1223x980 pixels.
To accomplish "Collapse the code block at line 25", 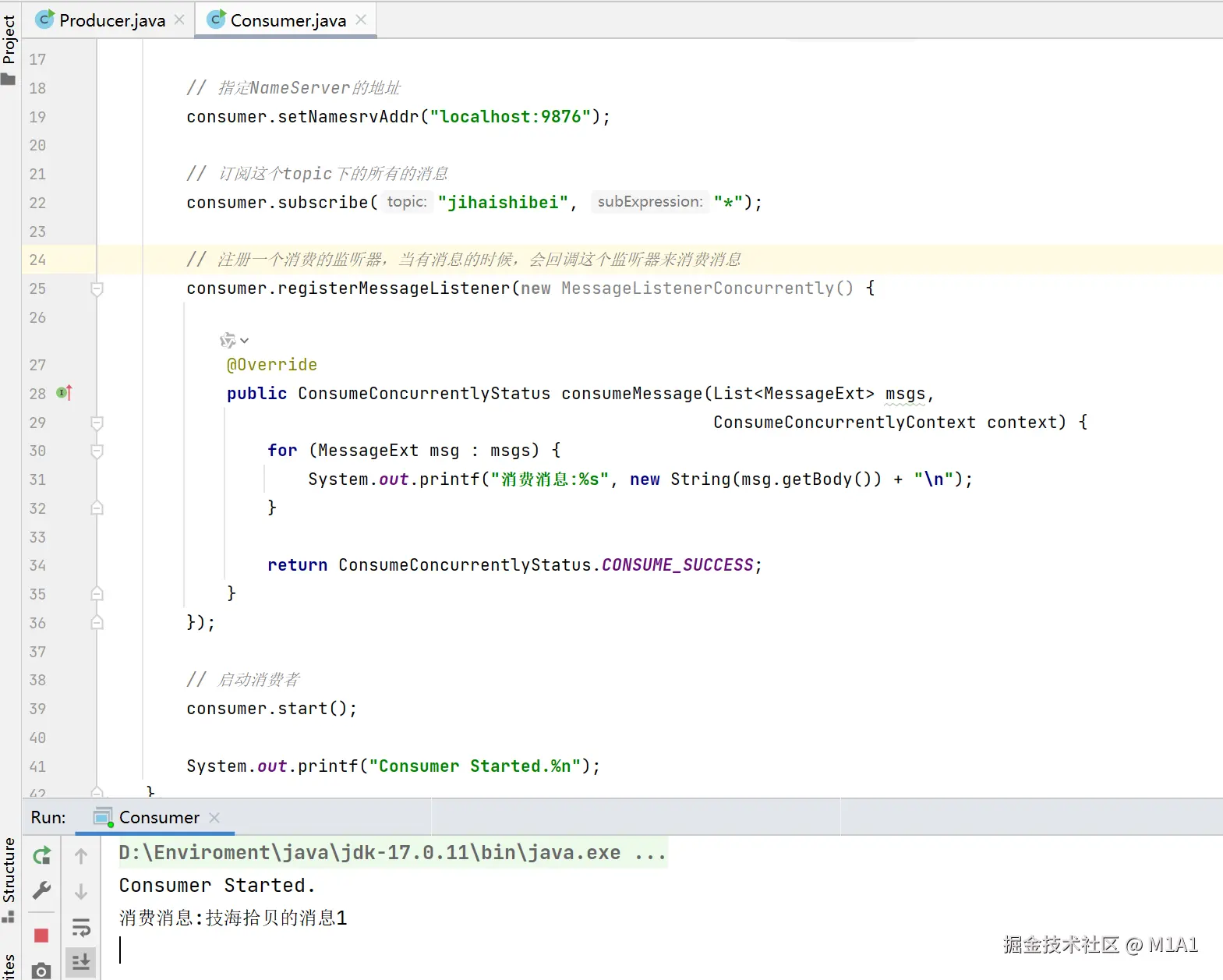I will point(97,289).
